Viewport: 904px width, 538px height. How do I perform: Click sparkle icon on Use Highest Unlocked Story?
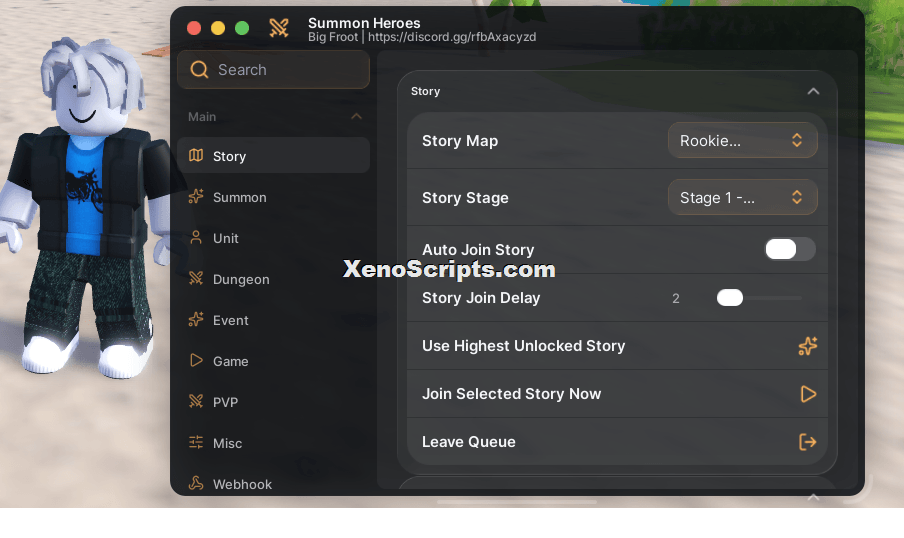(x=808, y=346)
